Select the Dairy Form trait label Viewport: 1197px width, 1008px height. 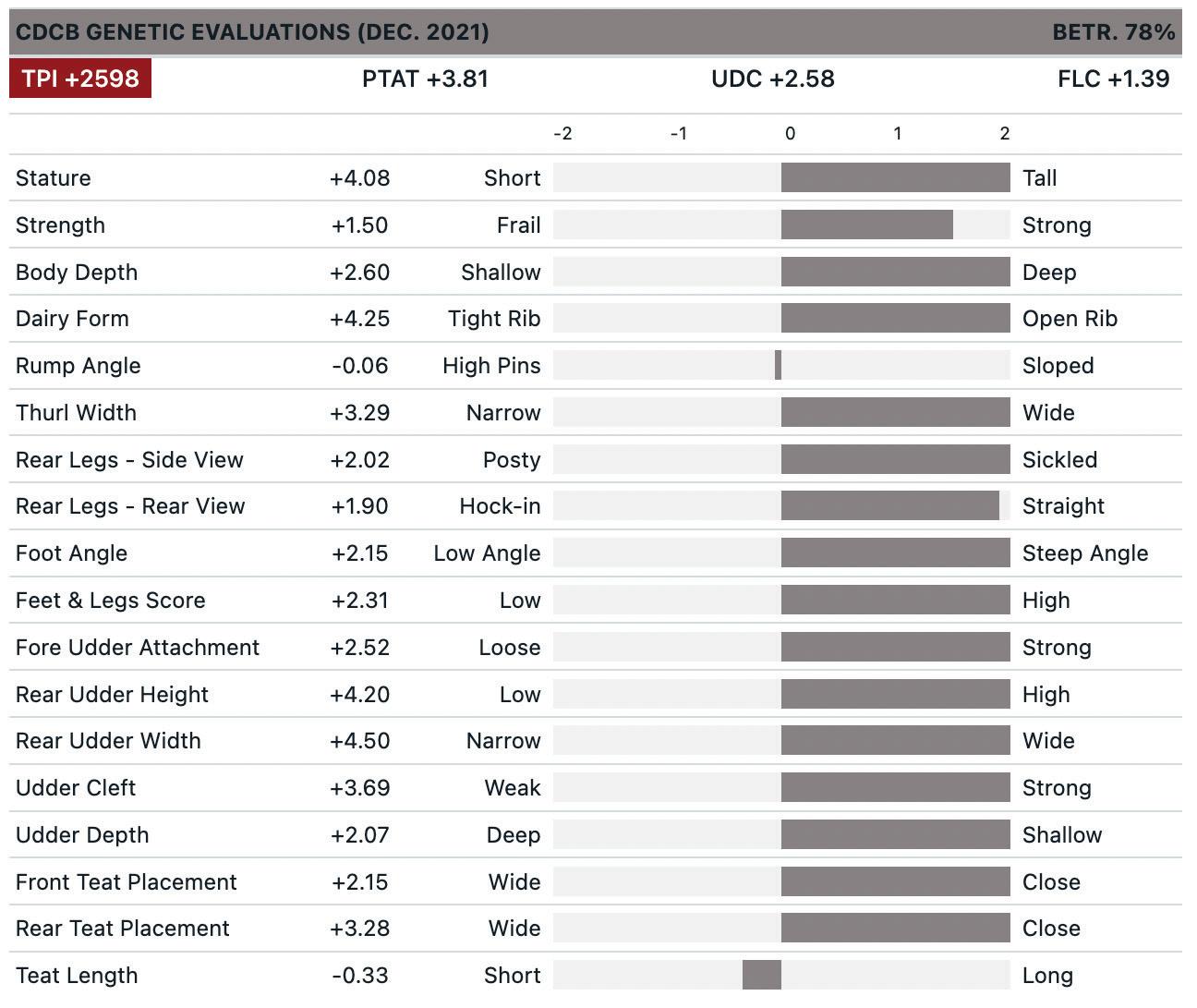point(72,319)
